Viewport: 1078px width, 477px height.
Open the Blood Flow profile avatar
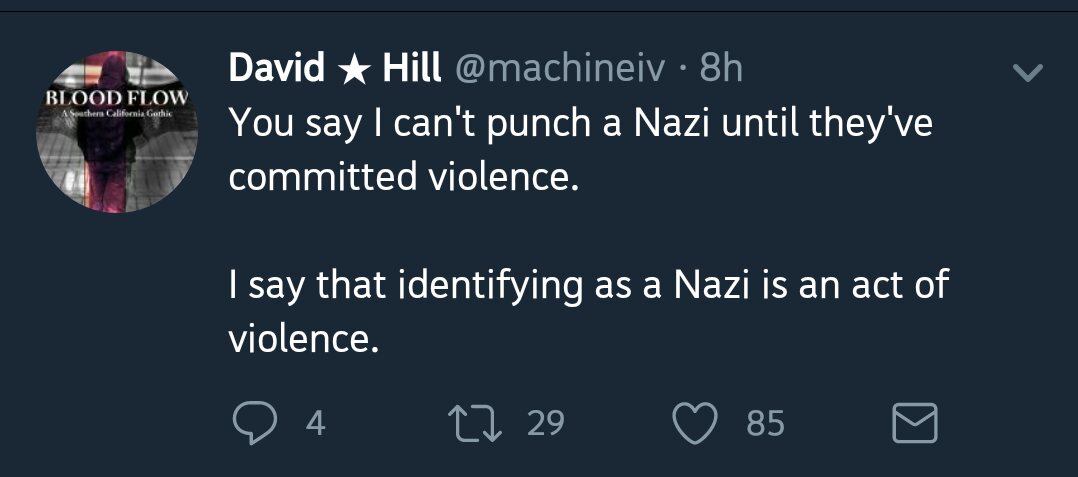pyautogui.click(x=117, y=132)
